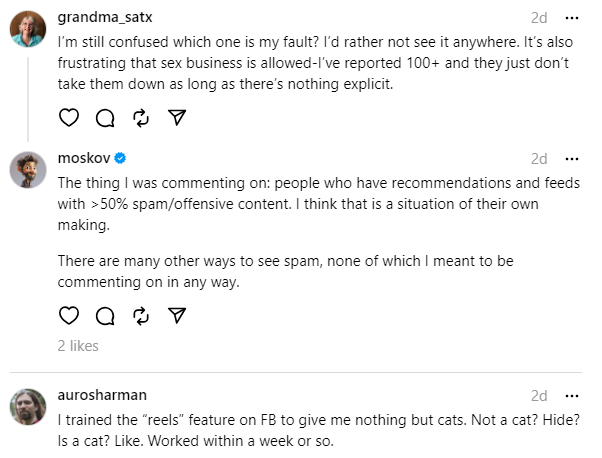This screenshot has height=458, width=602.
Task: Repost grandma_satx's comment
Action: (x=141, y=118)
